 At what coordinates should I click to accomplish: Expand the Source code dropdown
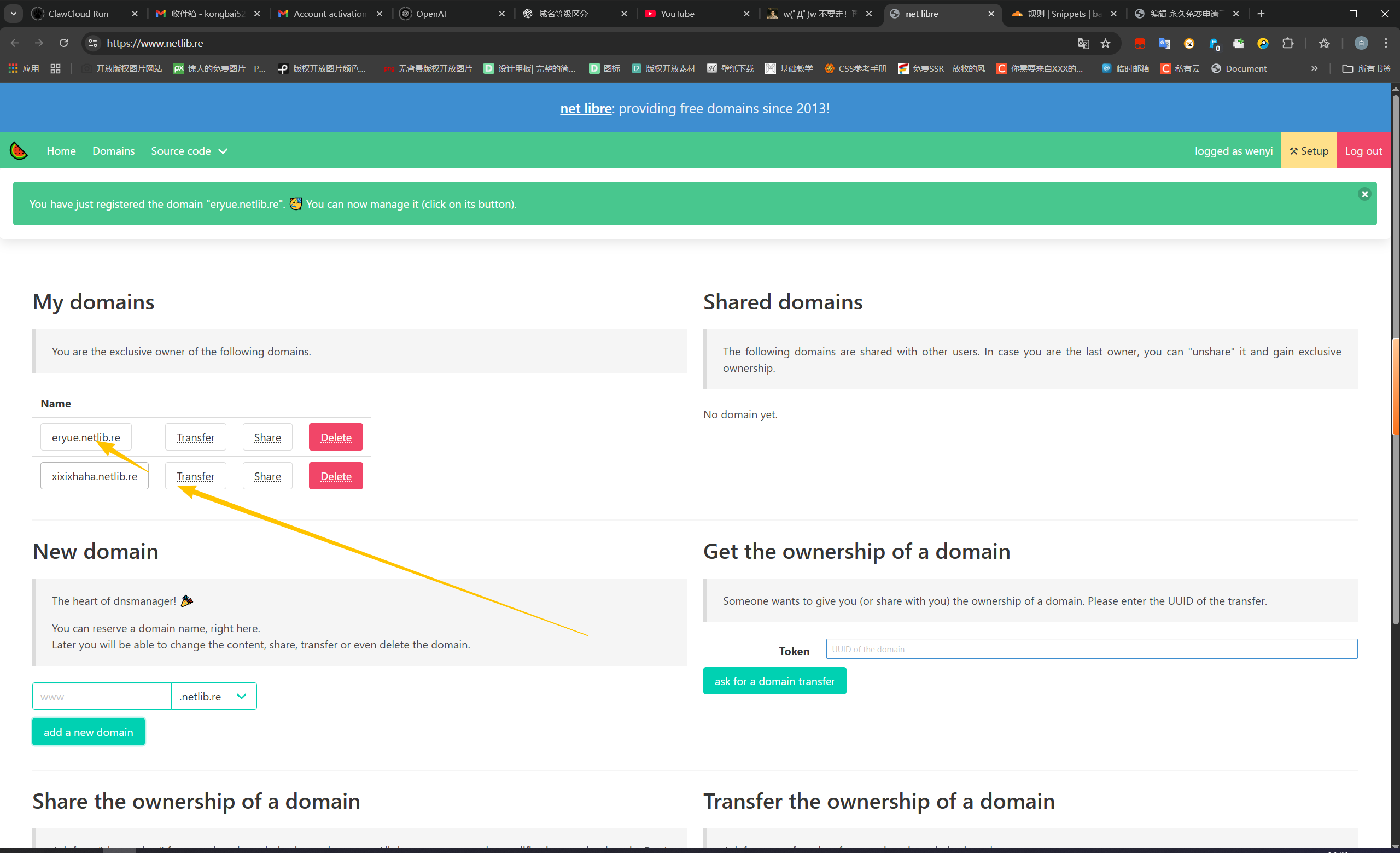(189, 151)
